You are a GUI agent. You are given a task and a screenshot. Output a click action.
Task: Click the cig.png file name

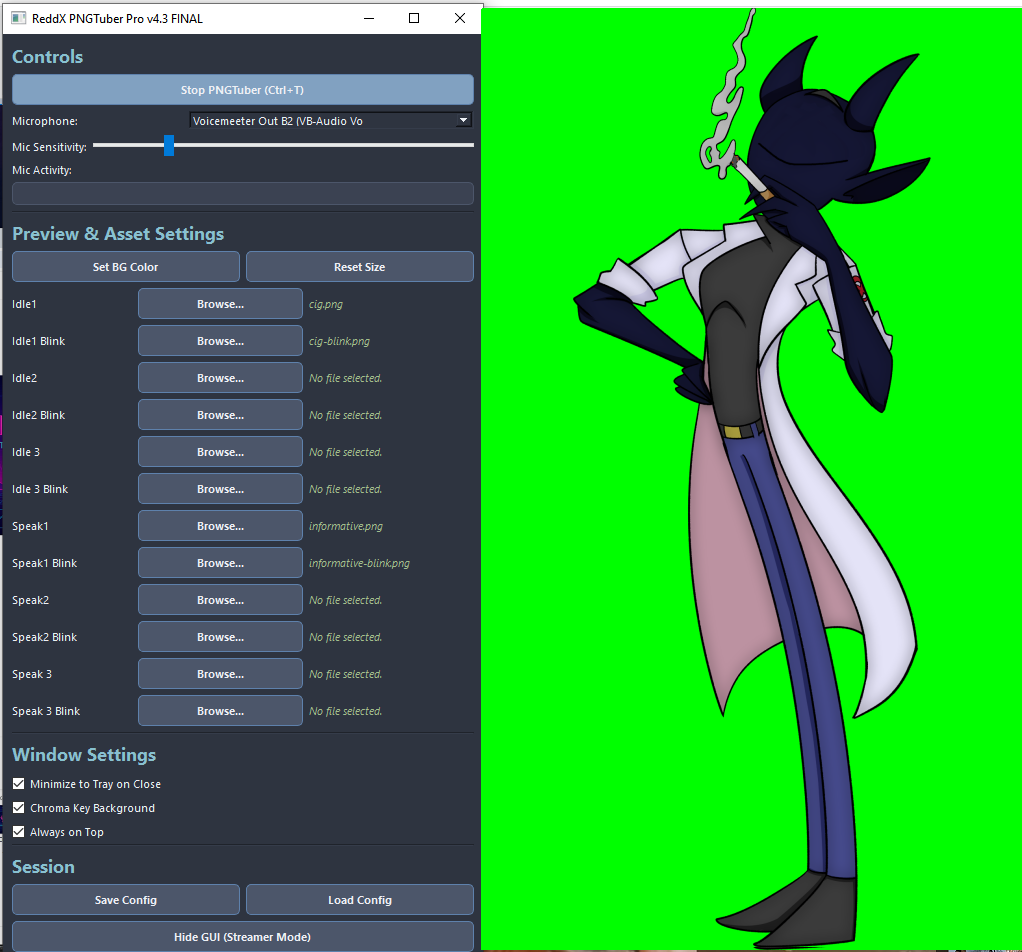click(326, 304)
